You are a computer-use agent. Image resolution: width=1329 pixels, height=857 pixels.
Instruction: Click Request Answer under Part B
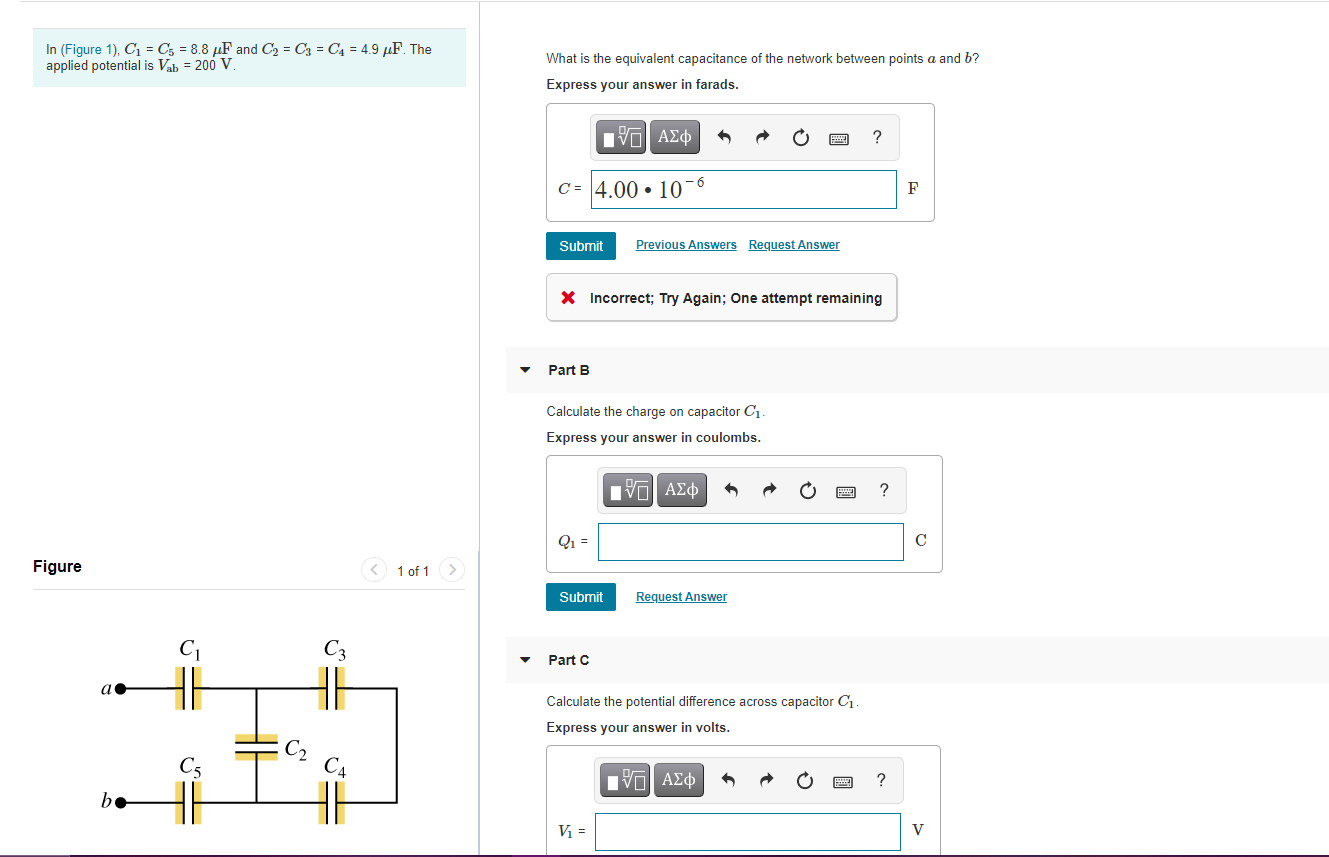tap(681, 596)
